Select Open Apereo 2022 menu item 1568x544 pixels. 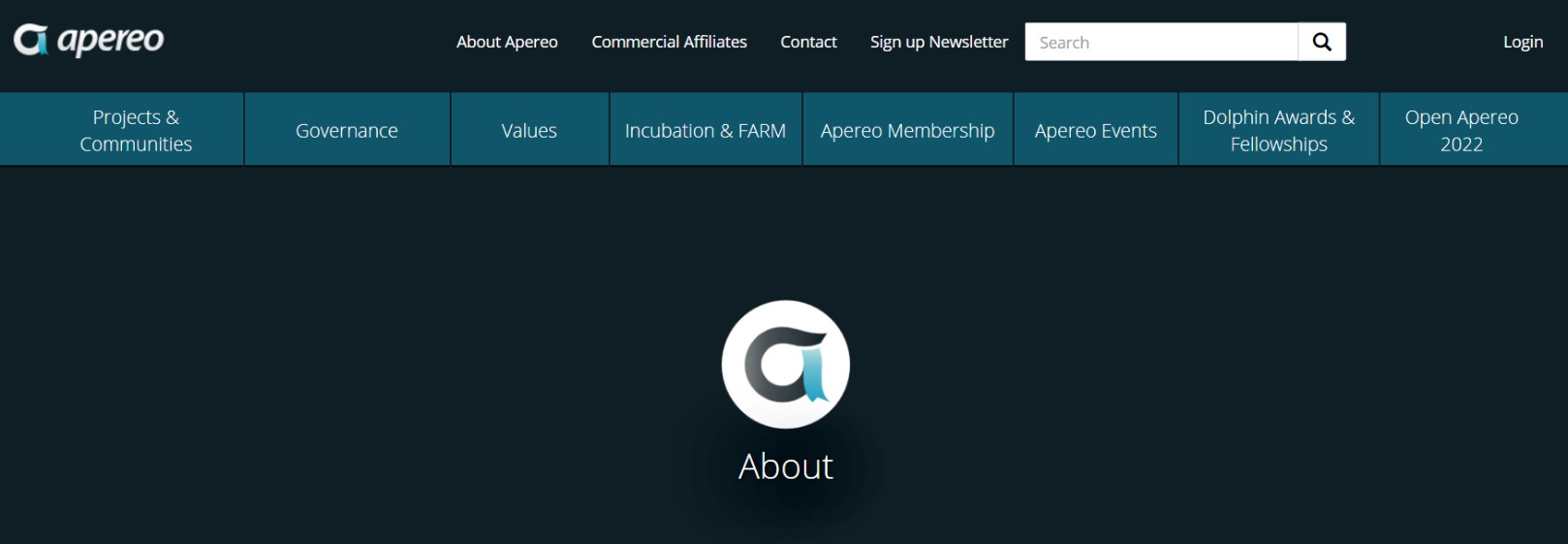coord(1461,130)
